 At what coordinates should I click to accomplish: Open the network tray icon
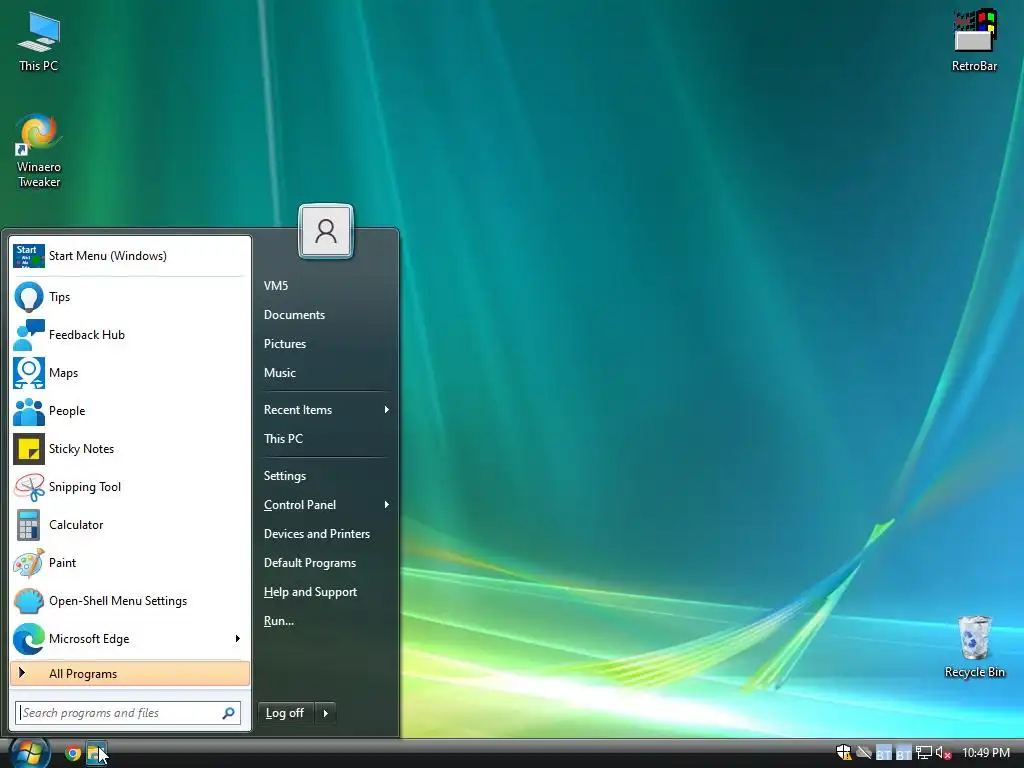(923, 753)
